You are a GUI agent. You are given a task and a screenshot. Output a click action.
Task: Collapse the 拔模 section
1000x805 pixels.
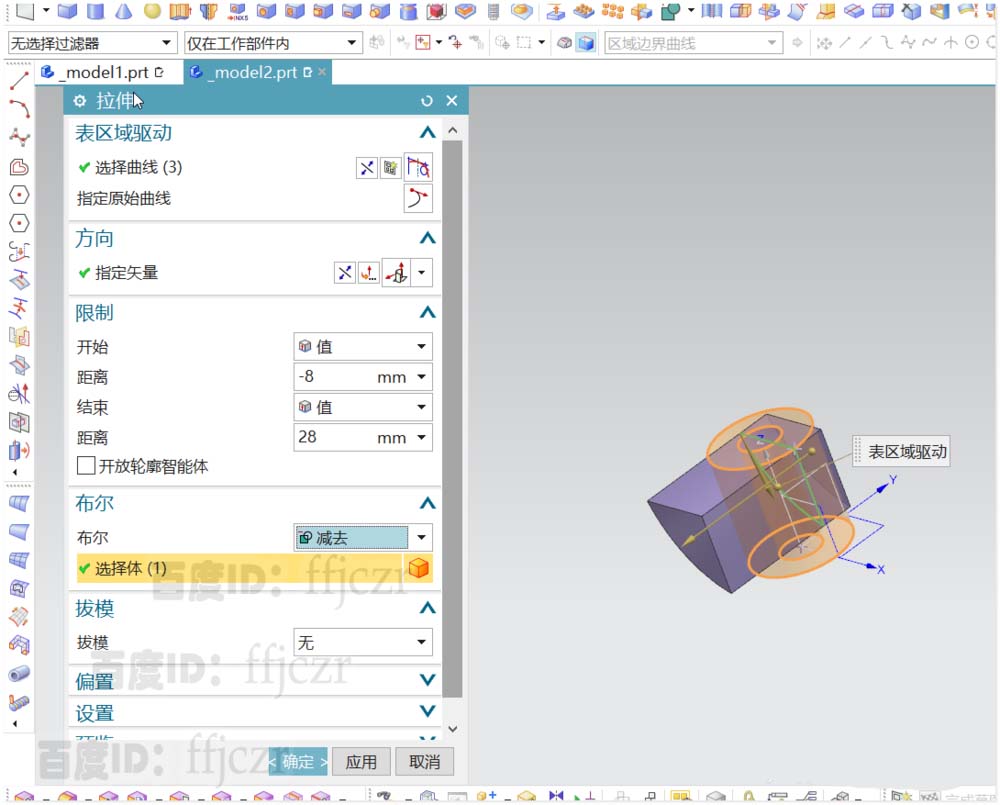tap(427, 608)
